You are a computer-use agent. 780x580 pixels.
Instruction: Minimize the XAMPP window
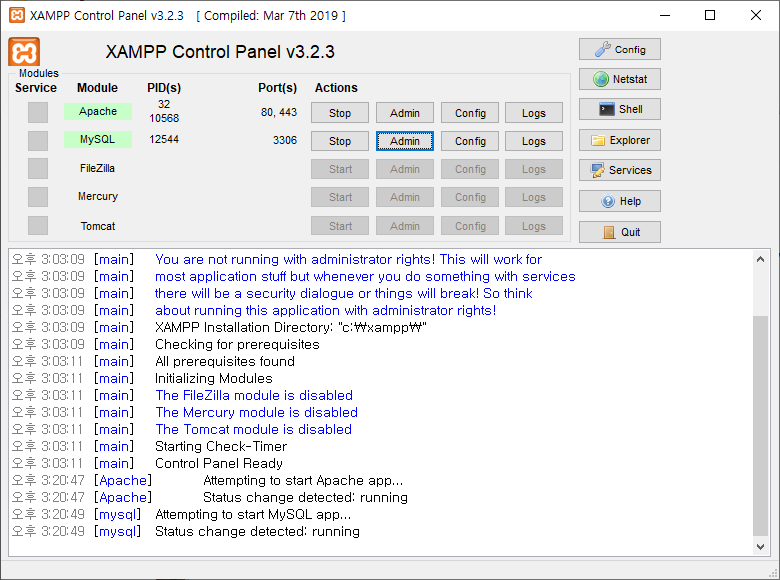pyautogui.click(x=665, y=15)
